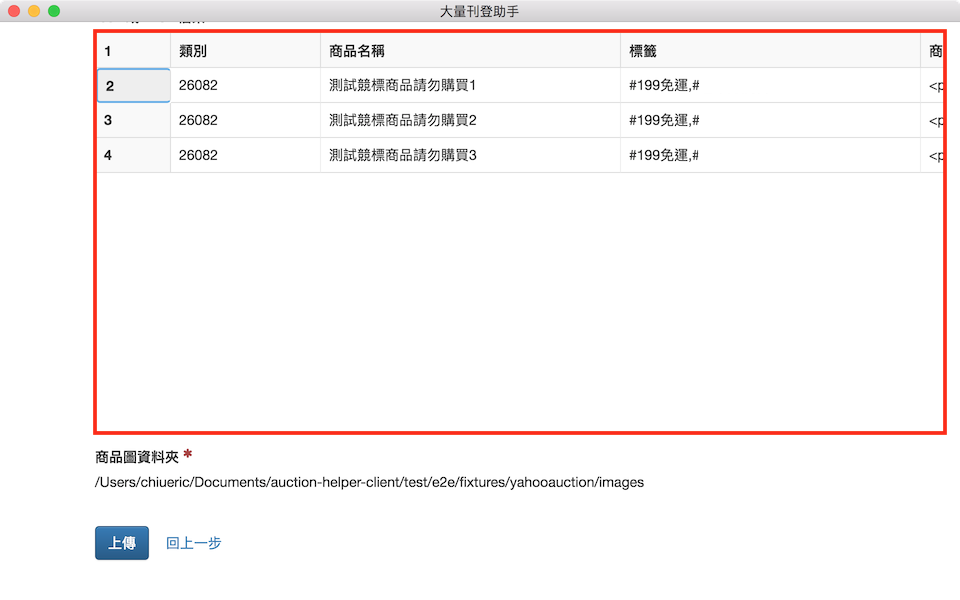Close the 大量刊登助手 window
Image resolution: width=960 pixels, height=600 pixels.
[x=14, y=11]
